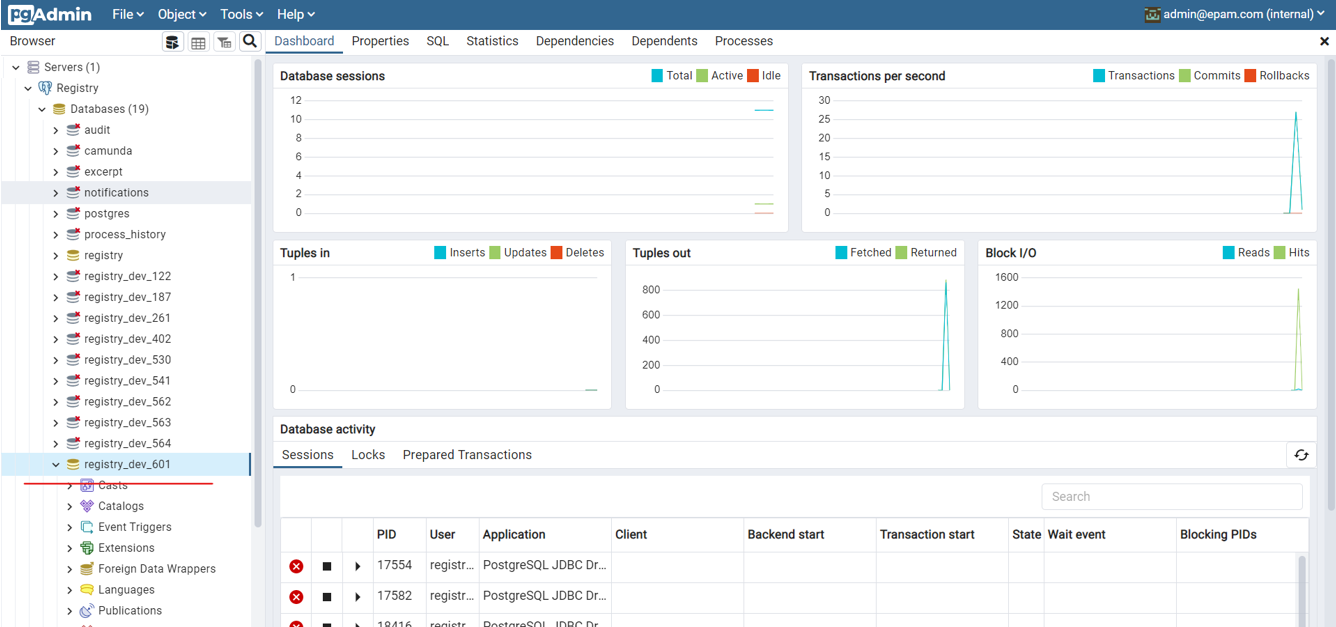Switch to the Processes tab
The image size is (1336, 627).
744,41
